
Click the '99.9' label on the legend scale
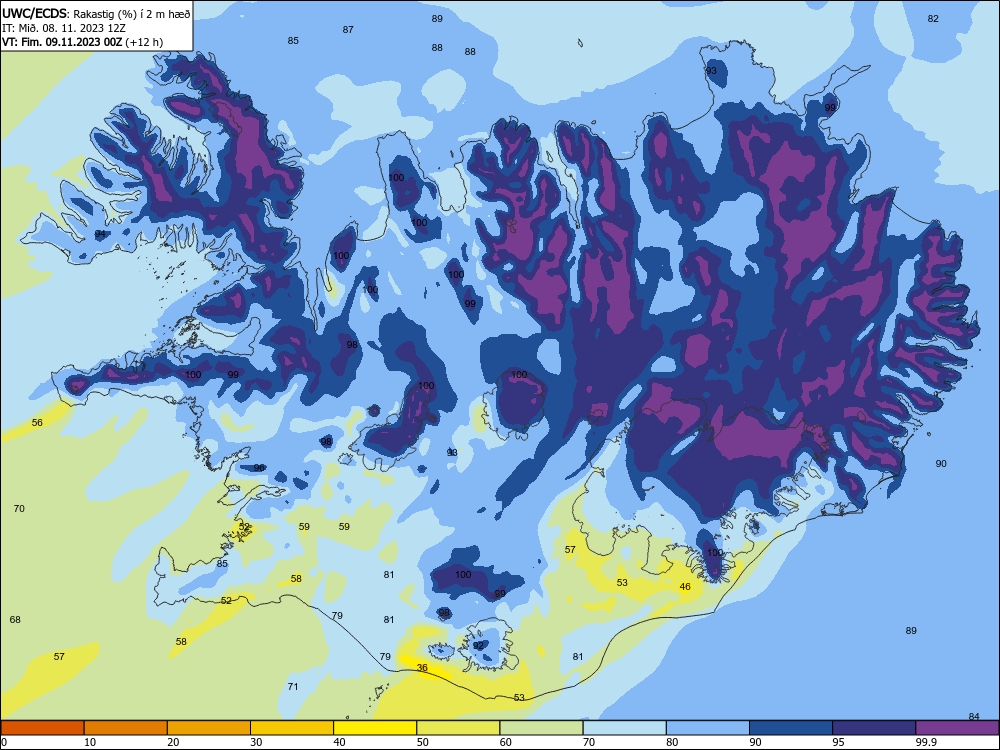tap(926, 742)
